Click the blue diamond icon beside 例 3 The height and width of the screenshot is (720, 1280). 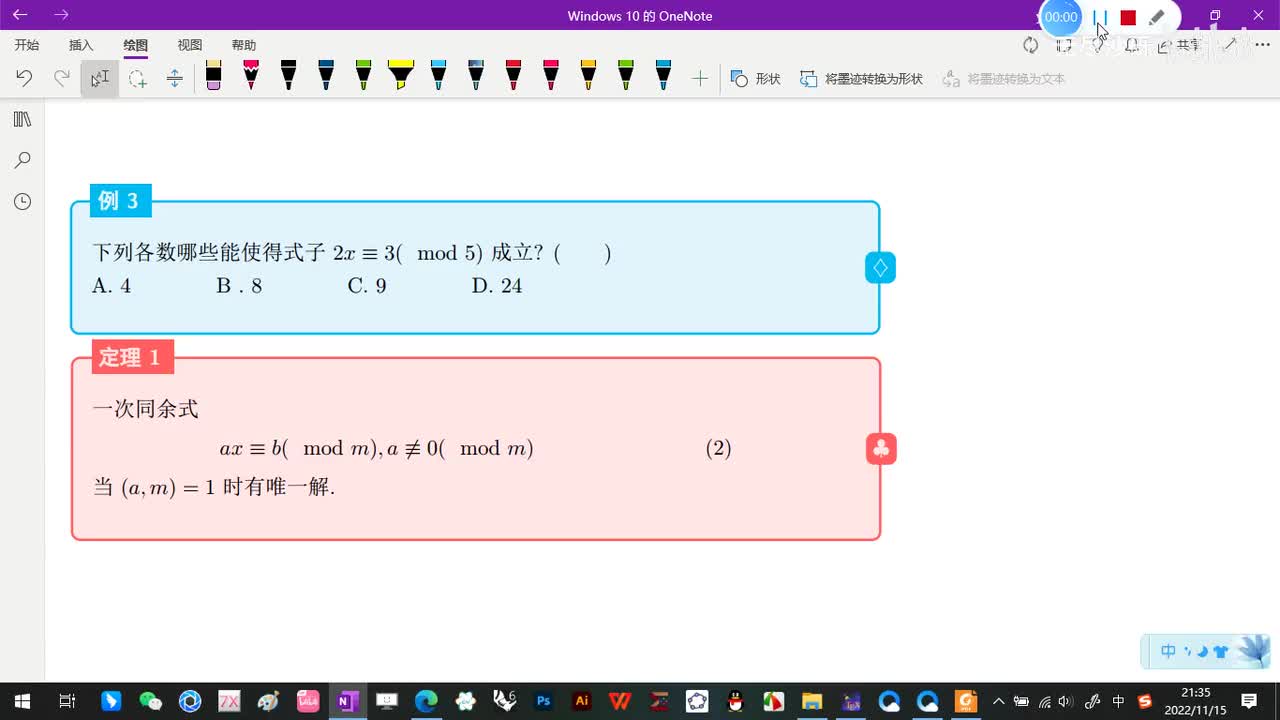click(x=880, y=268)
